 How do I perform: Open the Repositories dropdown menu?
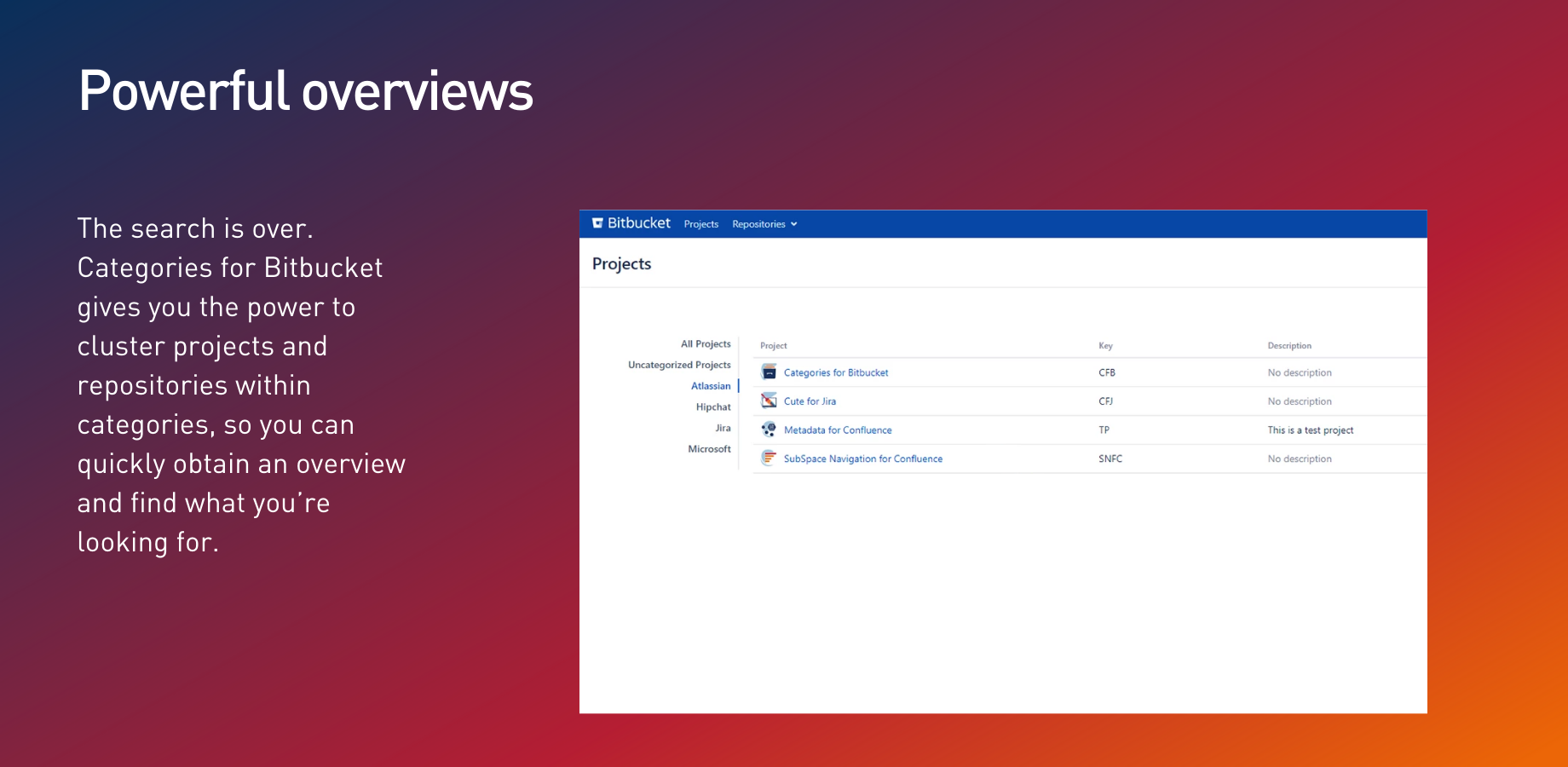[764, 224]
